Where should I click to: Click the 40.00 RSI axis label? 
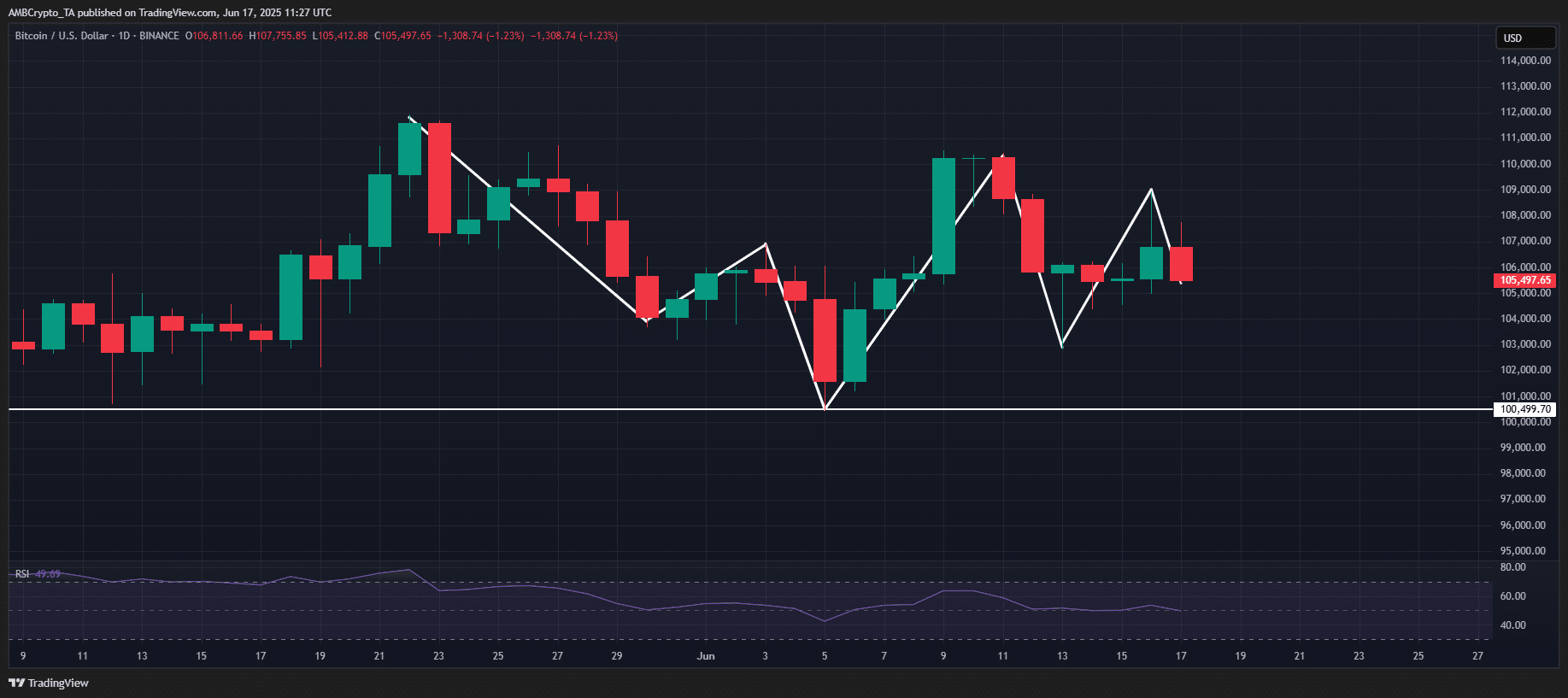1513,625
